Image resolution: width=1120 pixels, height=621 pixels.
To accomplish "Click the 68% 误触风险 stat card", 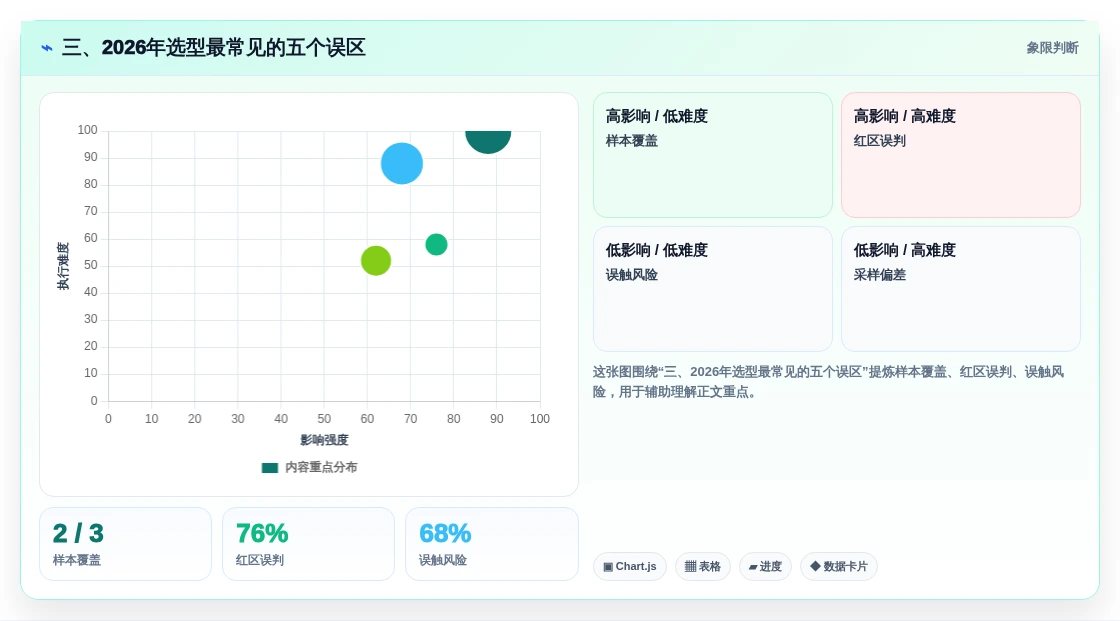I will (491, 544).
